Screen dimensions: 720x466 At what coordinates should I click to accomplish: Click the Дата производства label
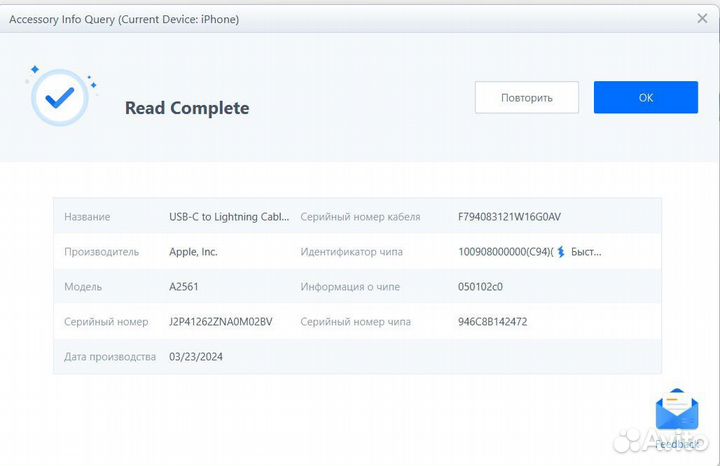pyautogui.click(x=110, y=357)
